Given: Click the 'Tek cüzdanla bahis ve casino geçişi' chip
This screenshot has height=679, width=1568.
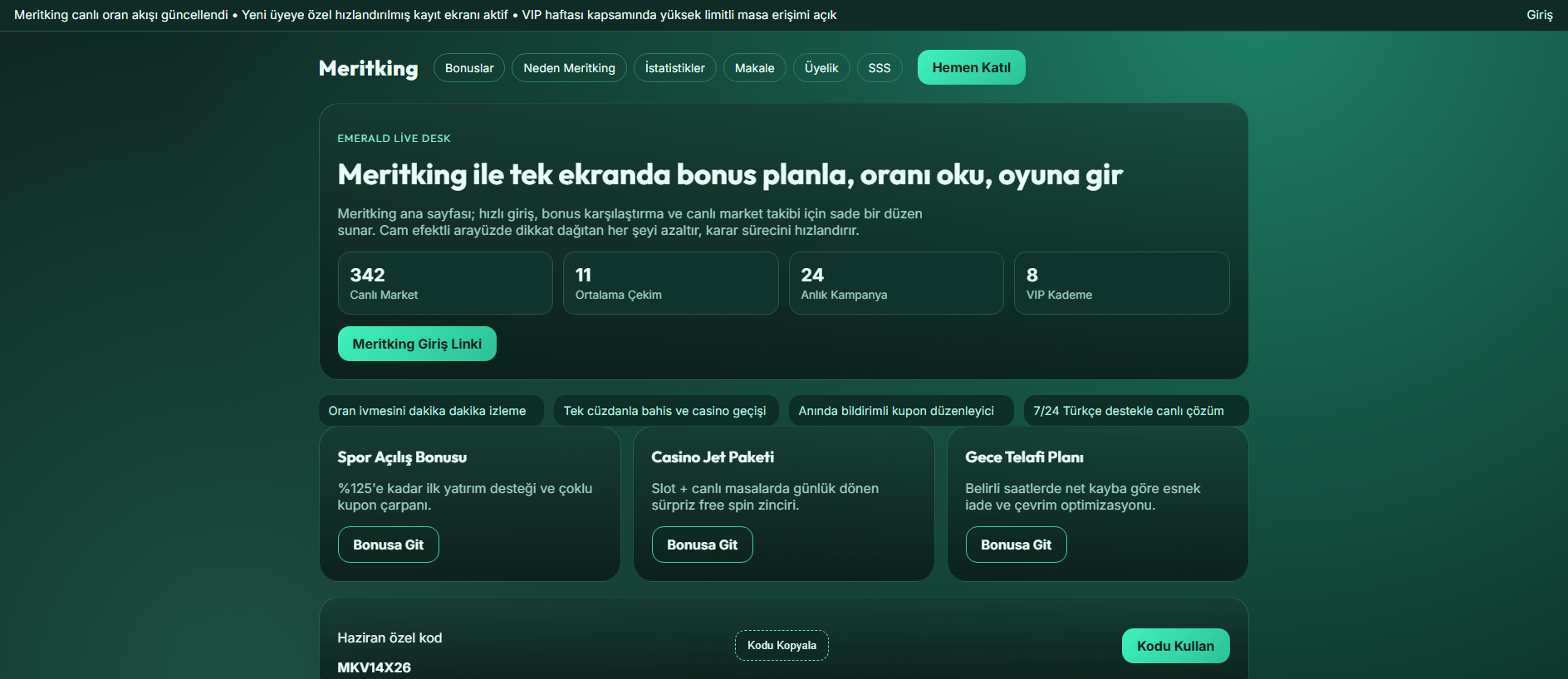Looking at the screenshot, I should pos(666,411).
